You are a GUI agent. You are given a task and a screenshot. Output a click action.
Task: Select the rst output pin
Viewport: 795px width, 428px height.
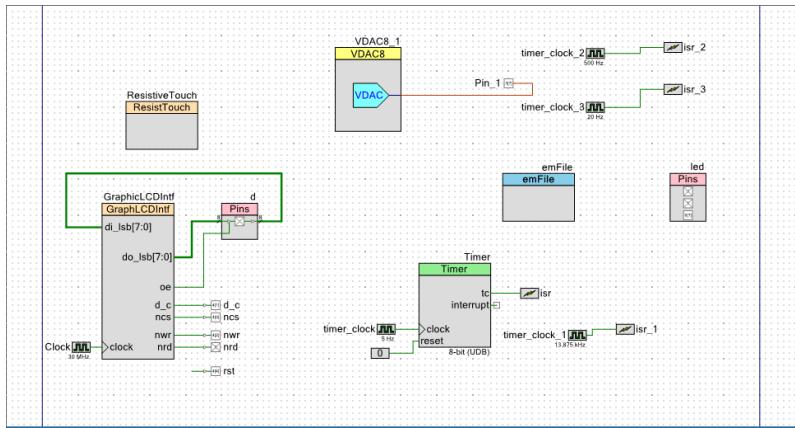pos(214,371)
